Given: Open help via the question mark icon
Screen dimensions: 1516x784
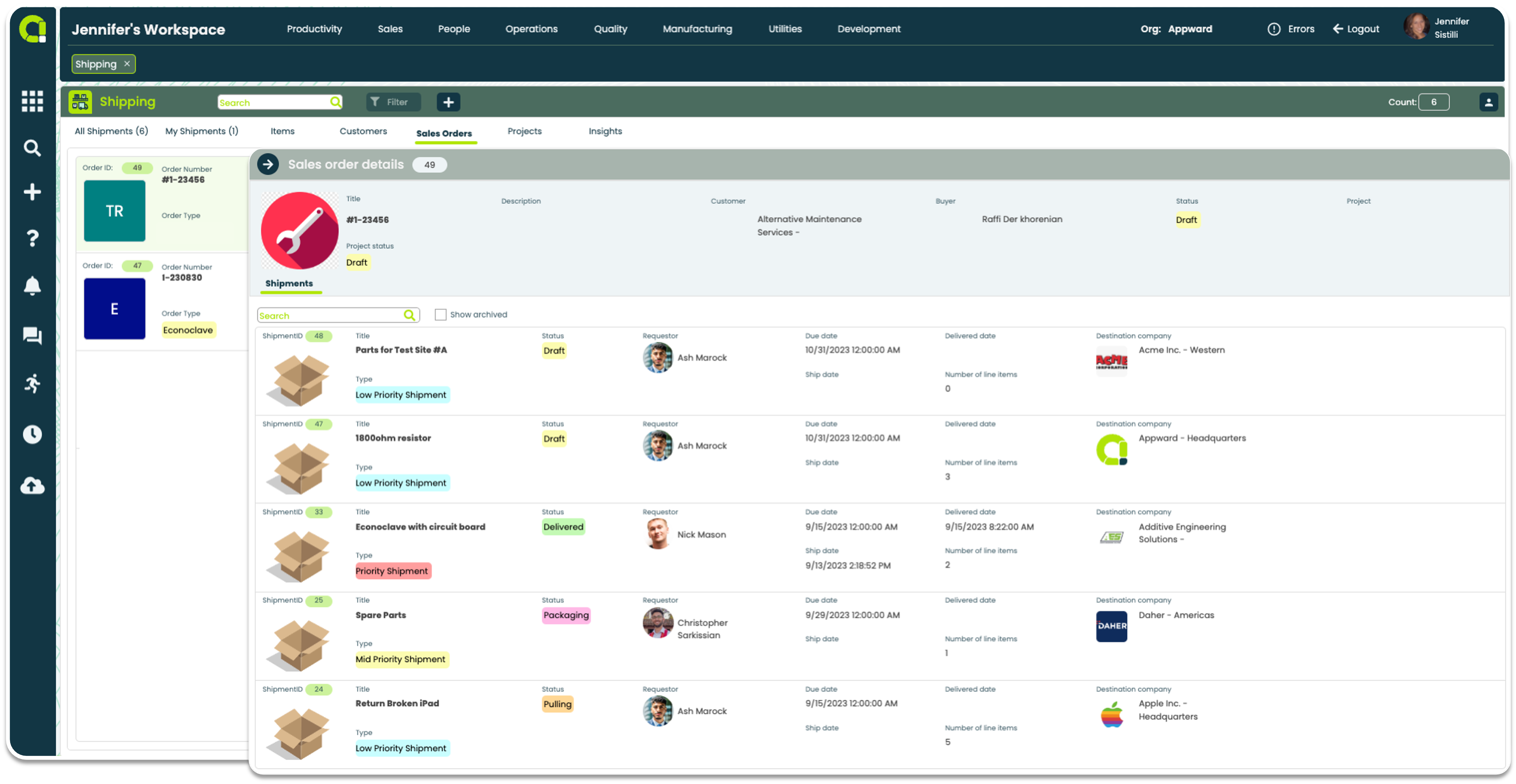Looking at the screenshot, I should pos(32,238).
